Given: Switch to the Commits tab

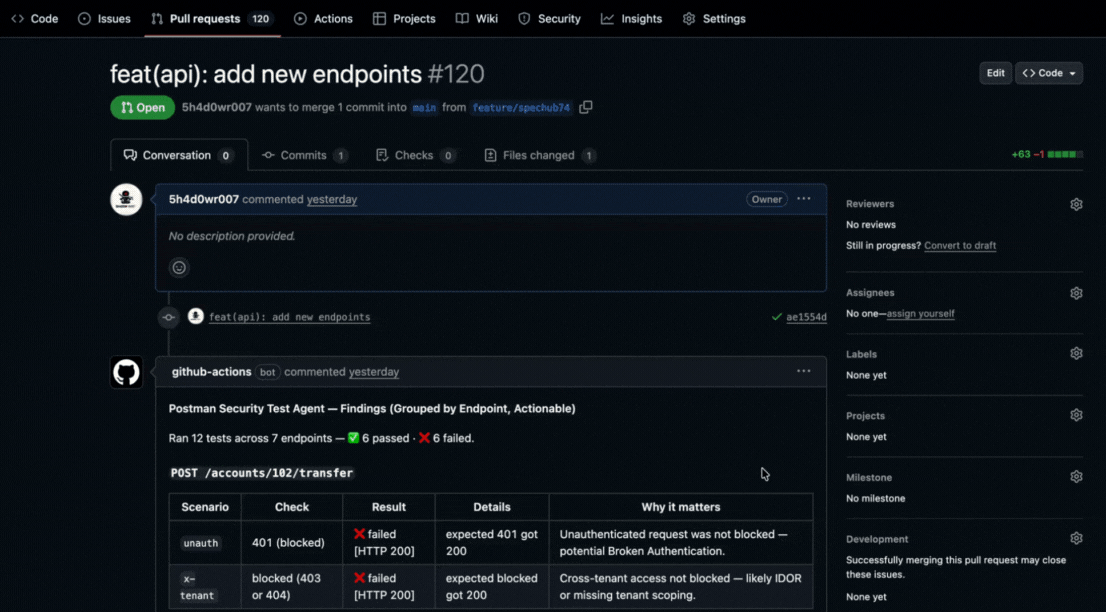Looking at the screenshot, I should pyautogui.click(x=305, y=155).
